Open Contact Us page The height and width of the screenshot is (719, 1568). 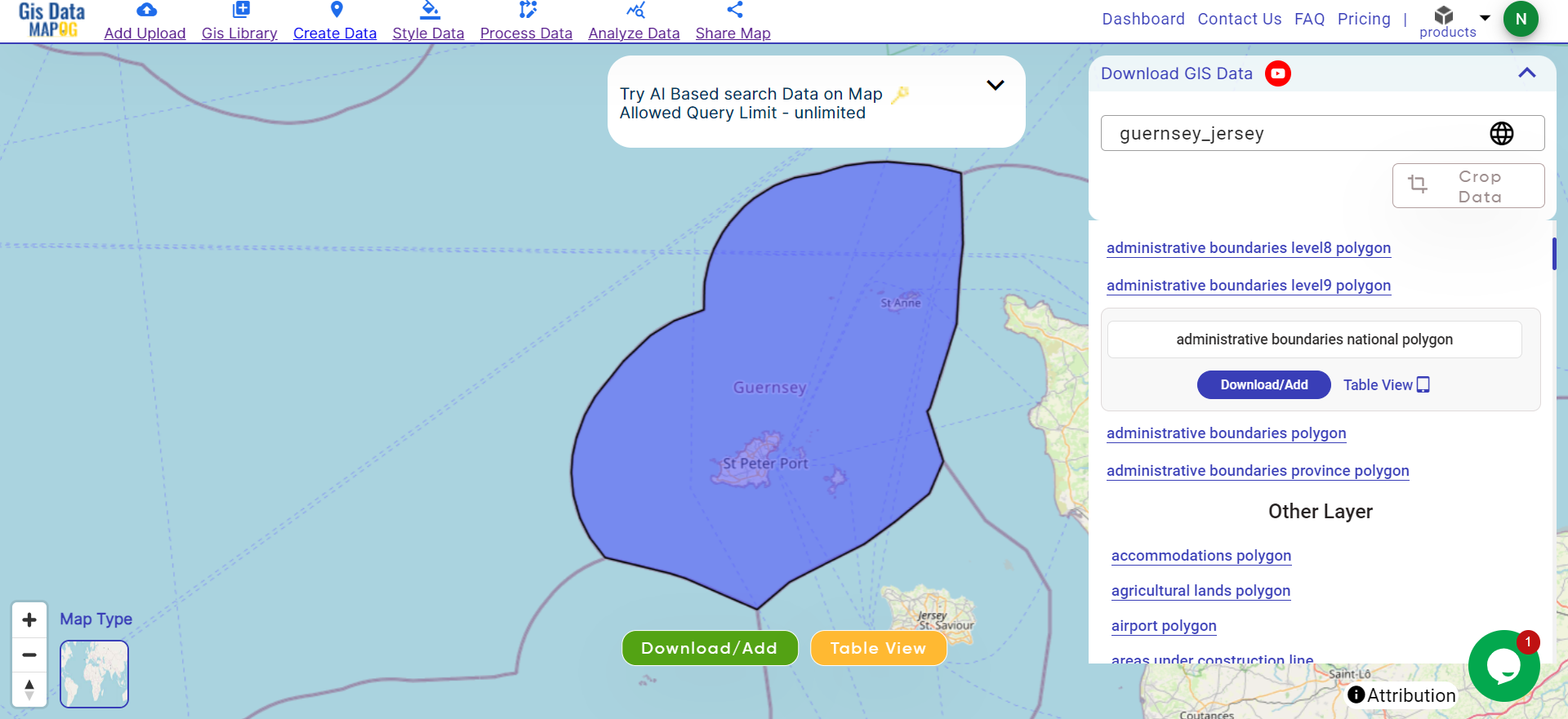tap(1240, 19)
